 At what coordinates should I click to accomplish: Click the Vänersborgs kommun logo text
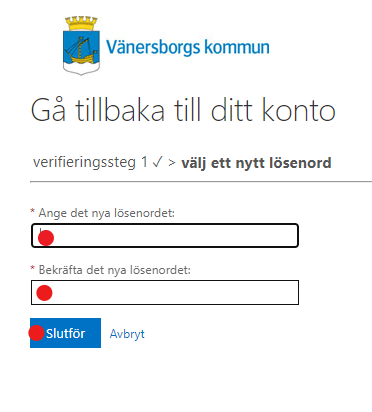coord(188,47)
